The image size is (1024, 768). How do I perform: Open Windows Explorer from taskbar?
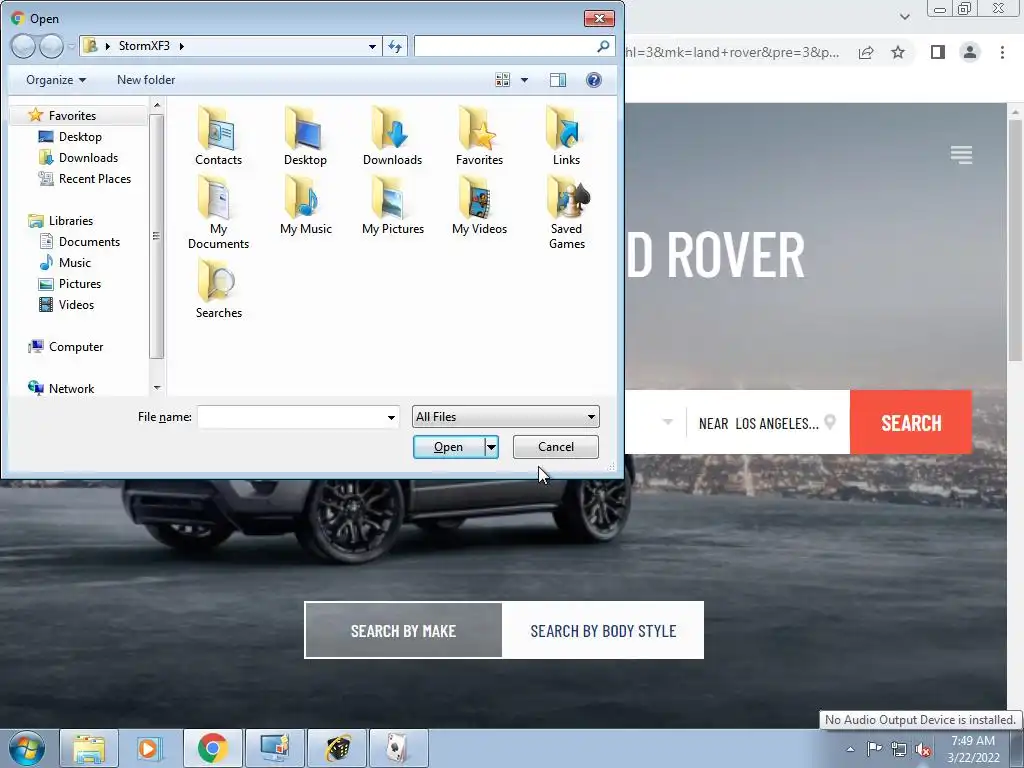[x=89, y=748]
